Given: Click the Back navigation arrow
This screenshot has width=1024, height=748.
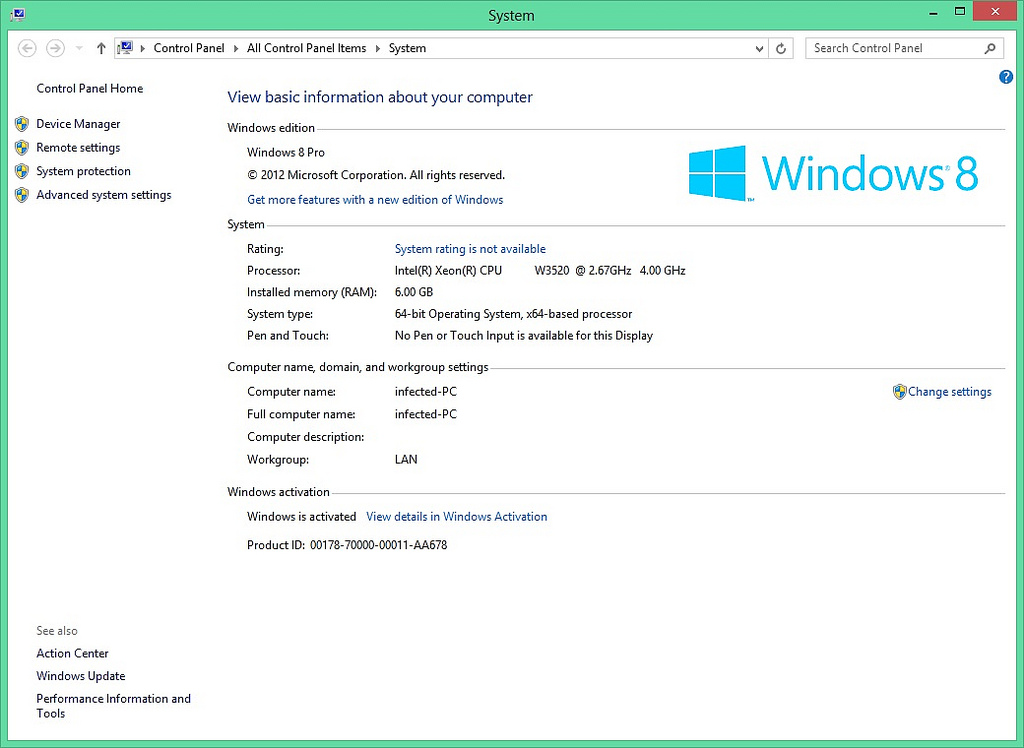Looking at the screenshot, I should pyautogui.click(x=27, y=48).
